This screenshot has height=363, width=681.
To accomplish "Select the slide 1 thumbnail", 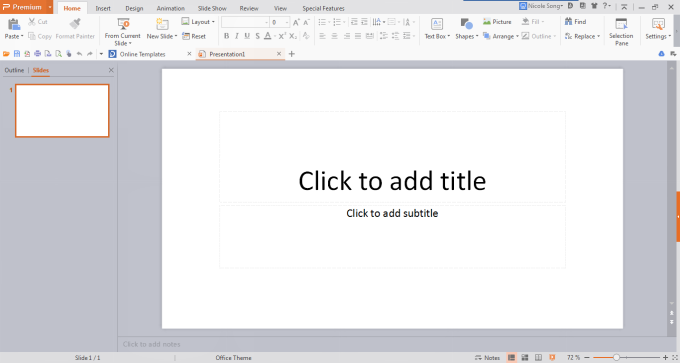I will [62, 111].
